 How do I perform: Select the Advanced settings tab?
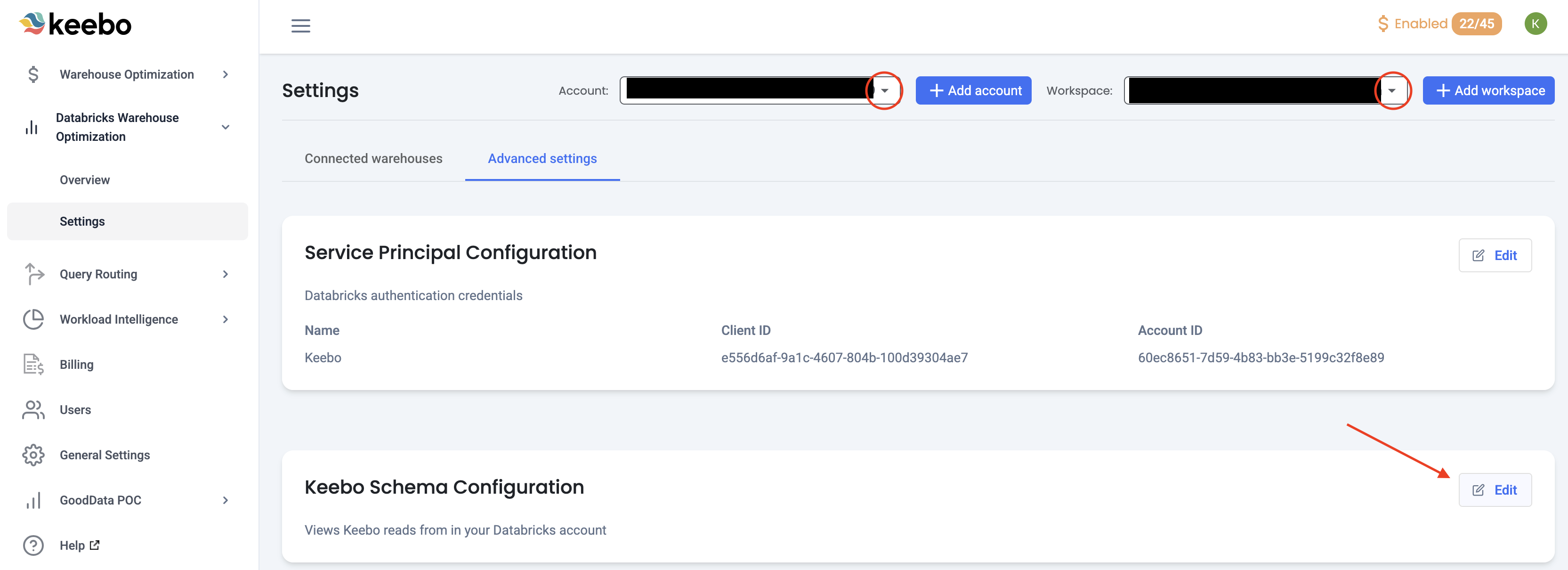(x=542, y=158)
